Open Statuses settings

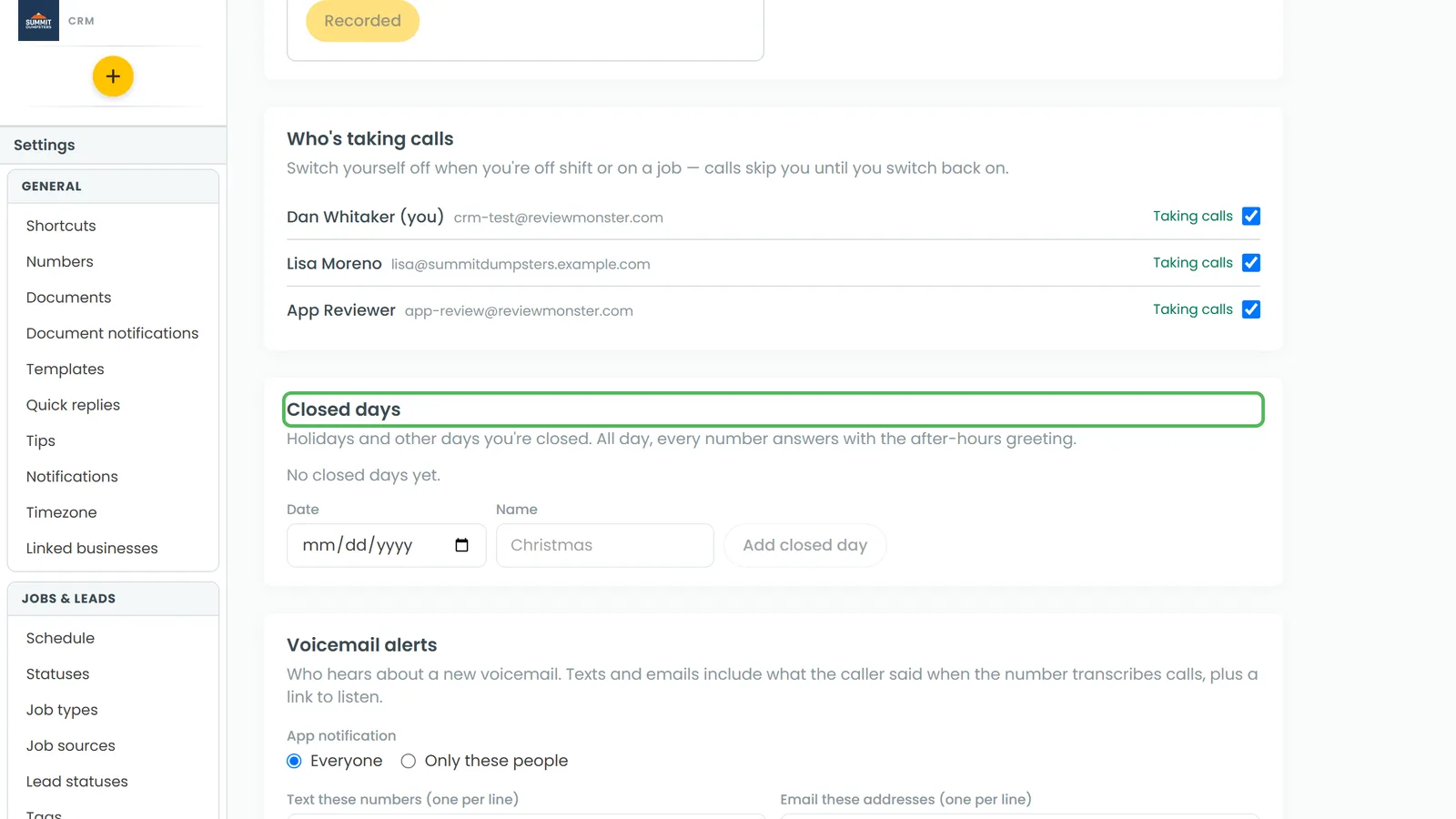[58, 674]
